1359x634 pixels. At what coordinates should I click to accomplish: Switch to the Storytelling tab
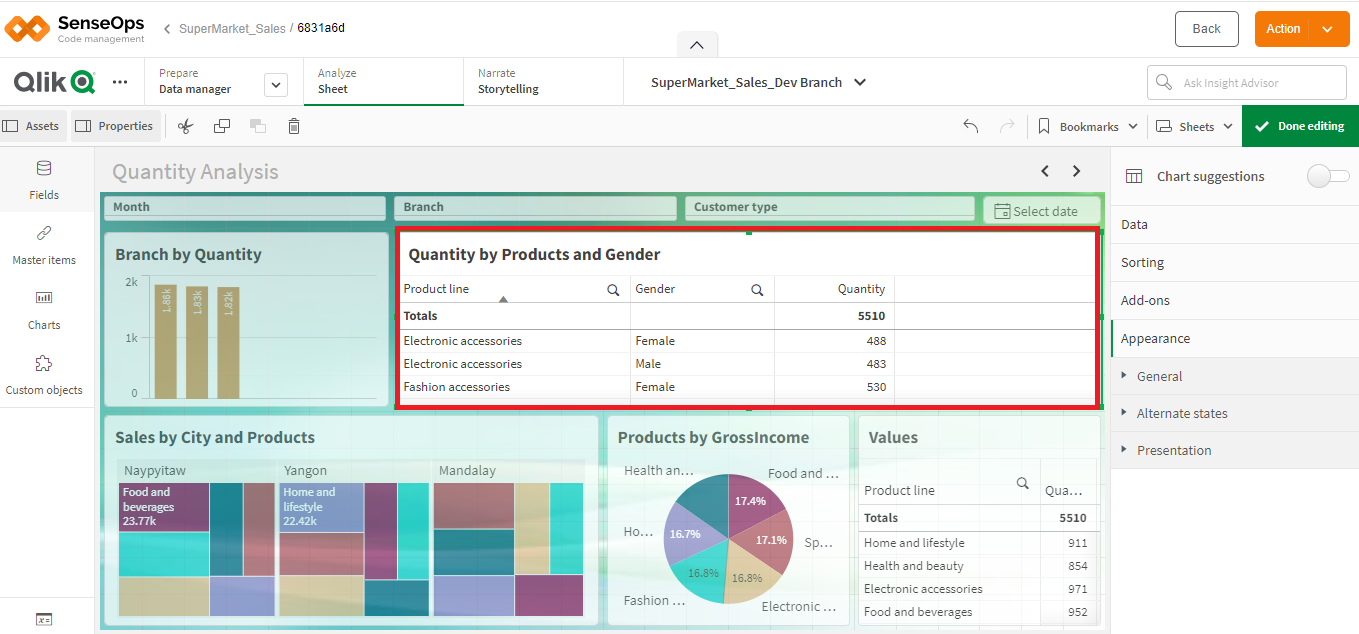point(508,82)
